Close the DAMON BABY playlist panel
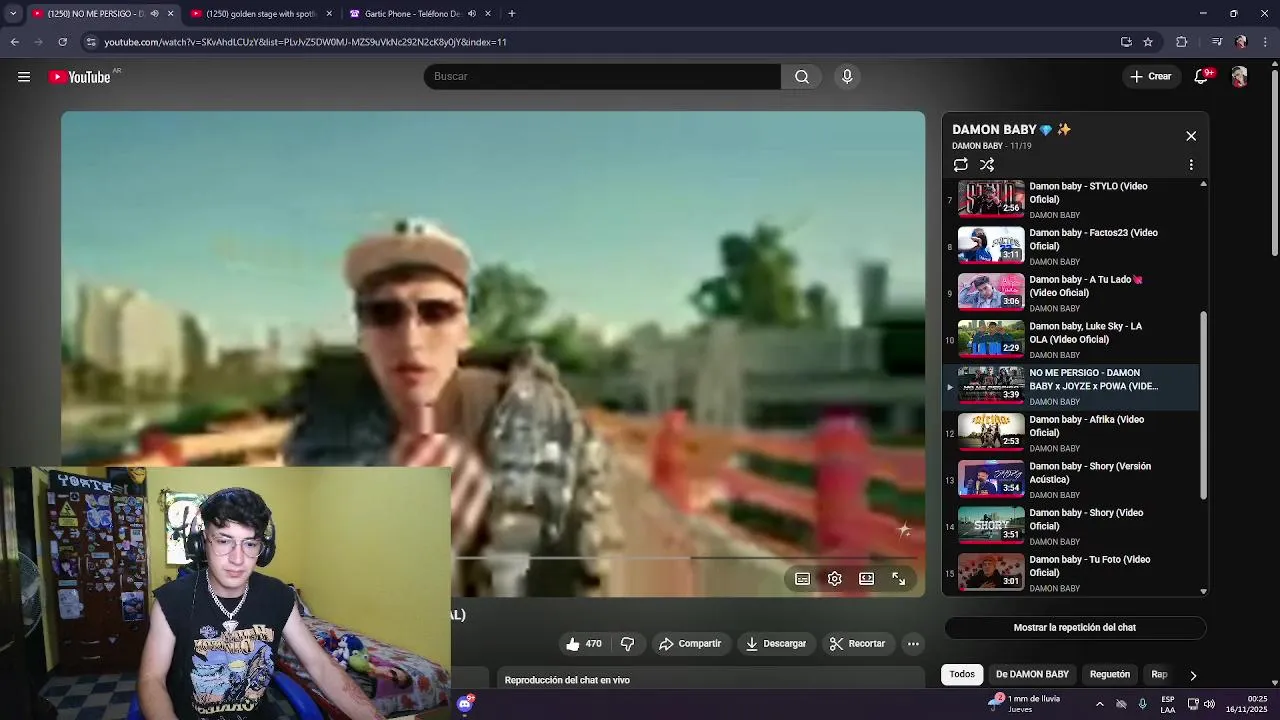The width and height of the screenshot is (1280, 720). [1191, 136]
